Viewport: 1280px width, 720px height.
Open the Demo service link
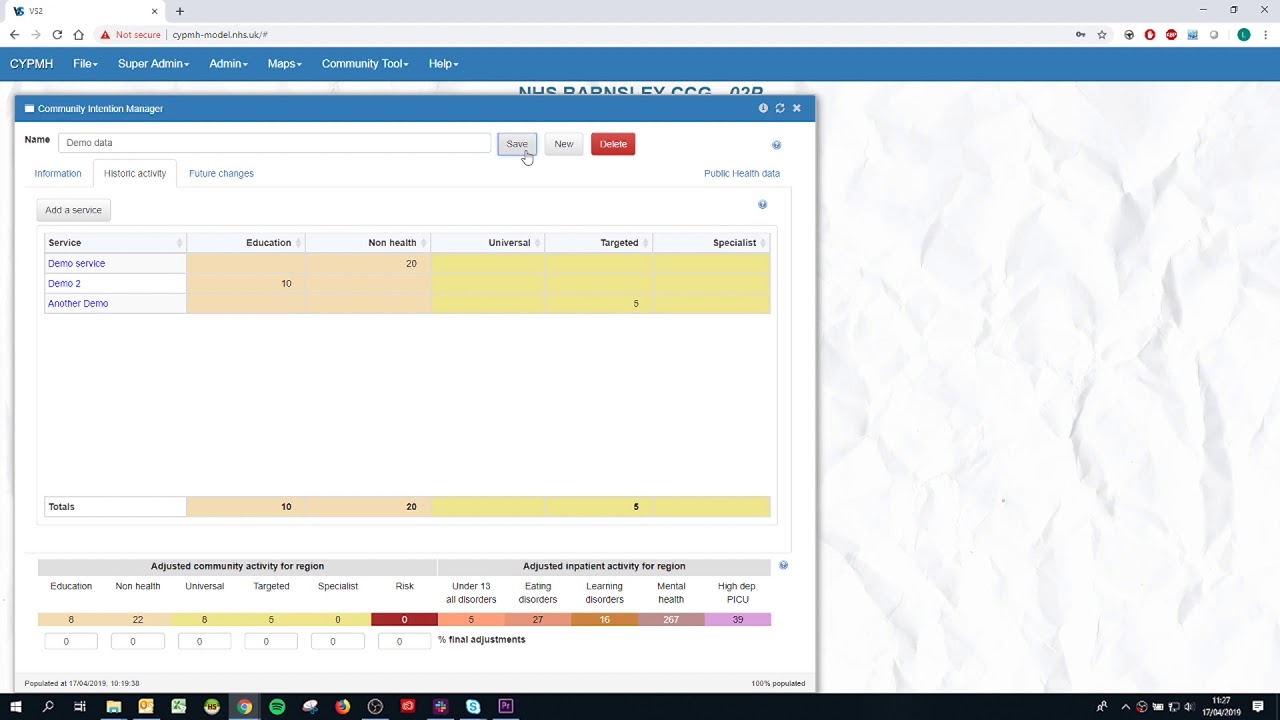pos(76,264)
